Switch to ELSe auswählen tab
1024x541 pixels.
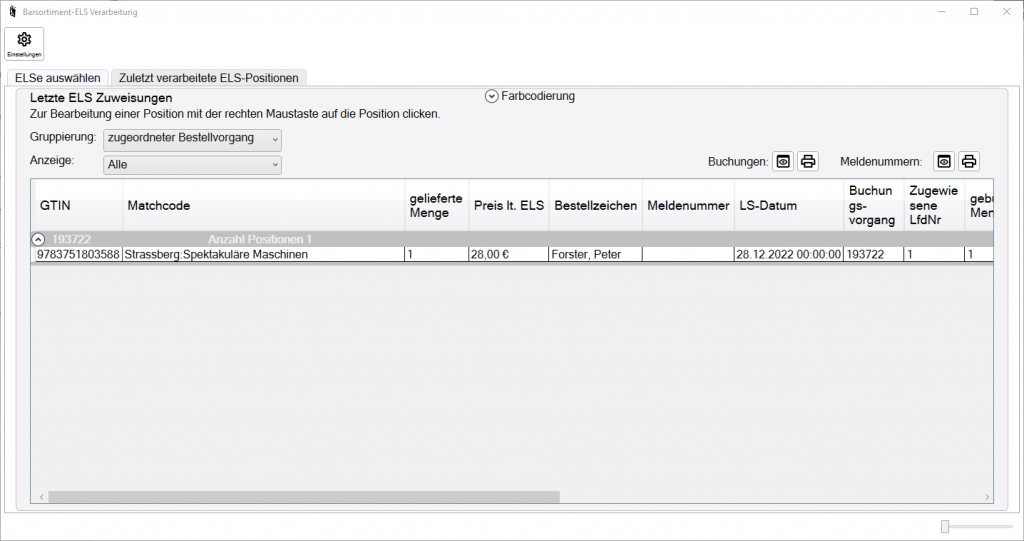57,78
